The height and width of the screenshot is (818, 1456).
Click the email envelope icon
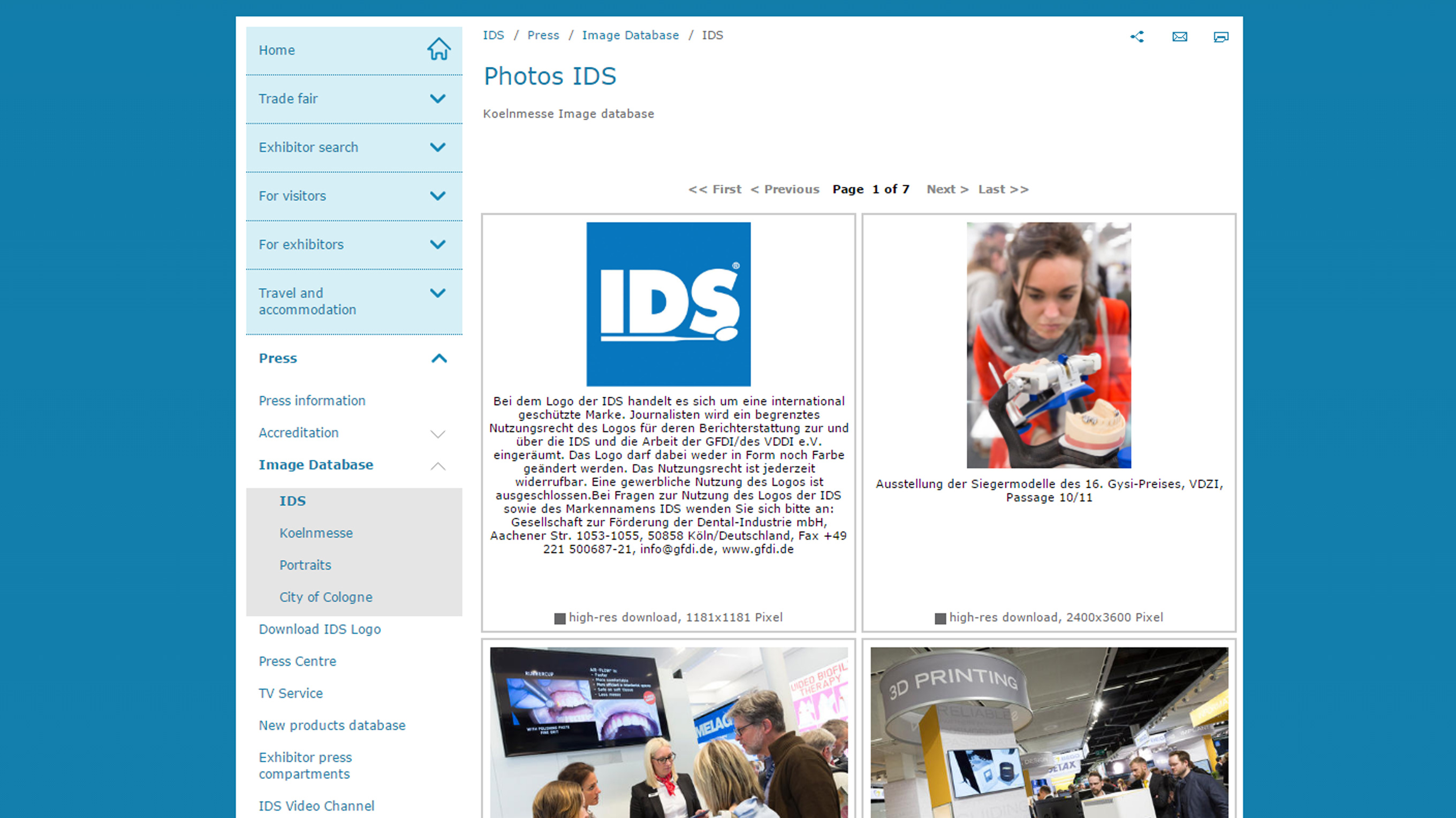coord(1180,37)
